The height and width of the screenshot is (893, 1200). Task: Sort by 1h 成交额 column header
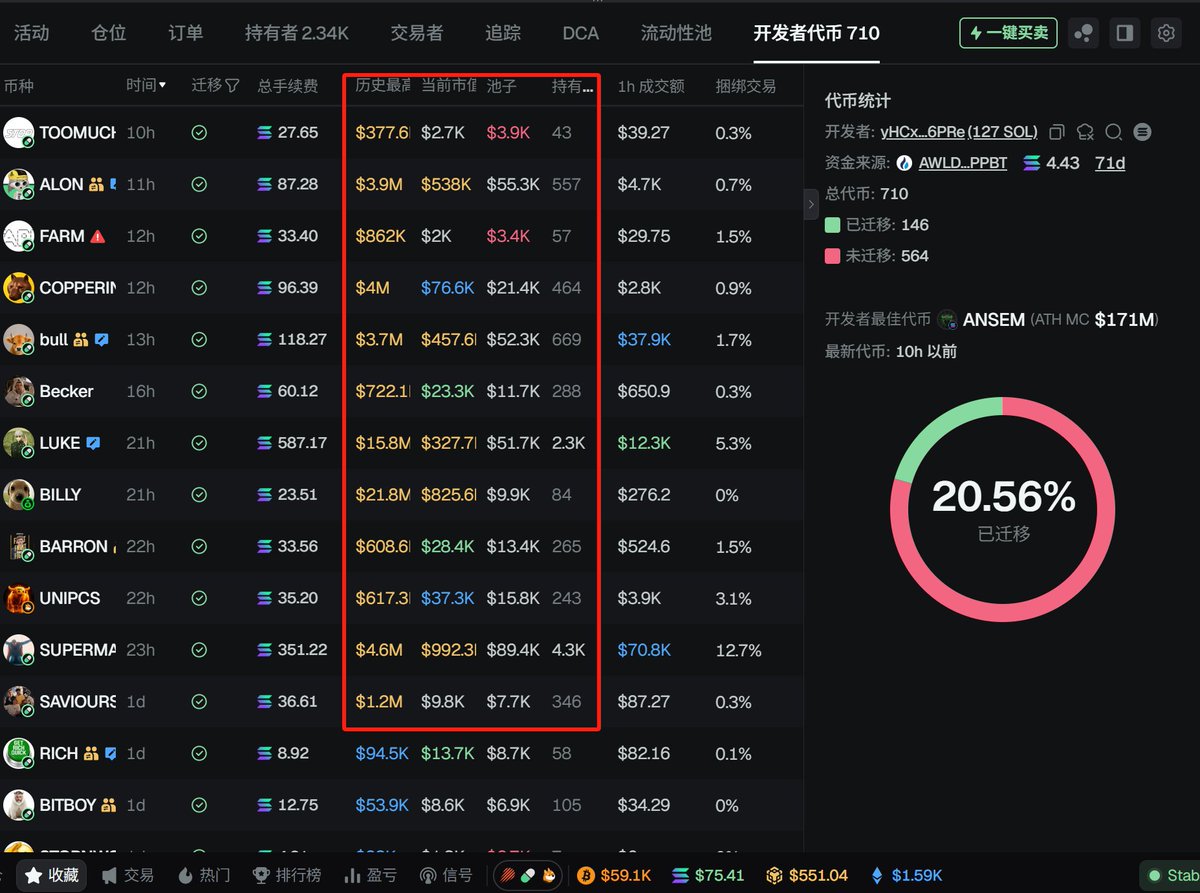(651, 86)
